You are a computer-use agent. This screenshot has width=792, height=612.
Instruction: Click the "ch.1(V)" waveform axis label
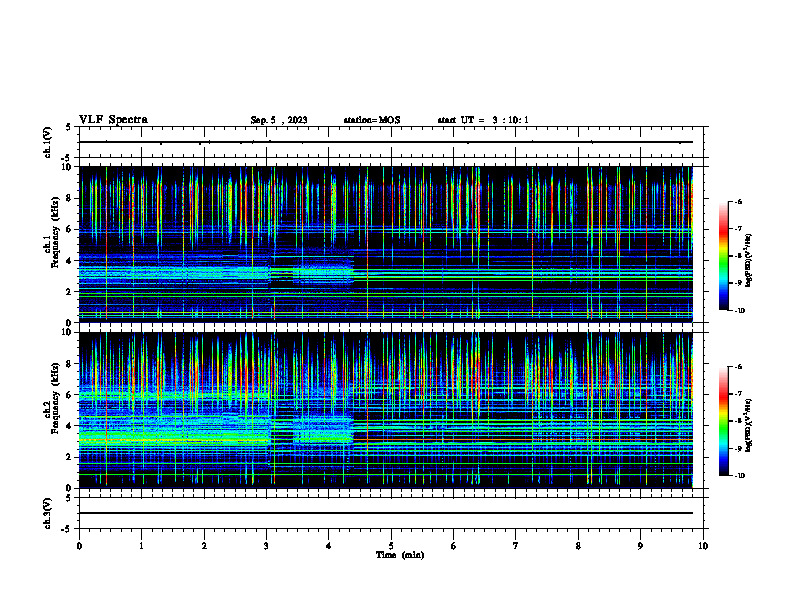click(x=48, y=142)
